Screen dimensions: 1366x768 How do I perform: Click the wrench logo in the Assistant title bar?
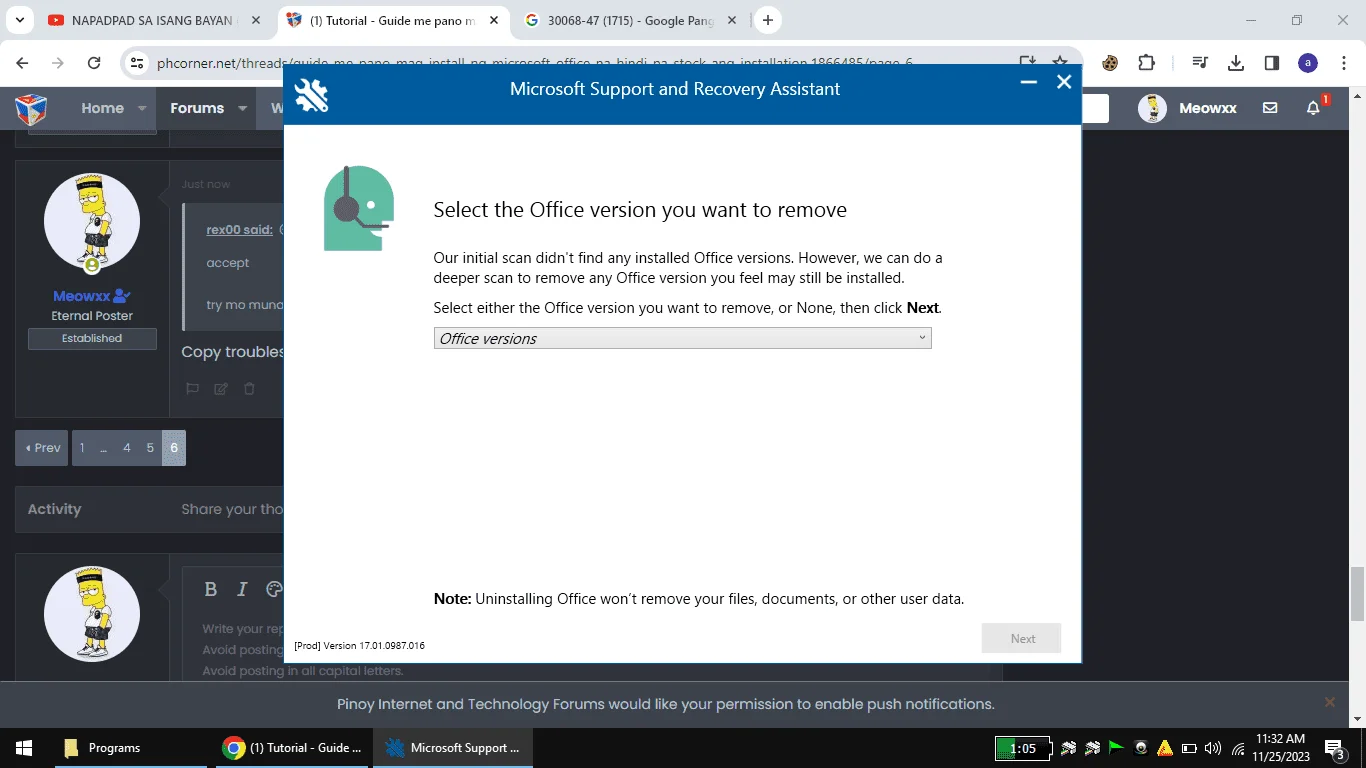[312, 95]
